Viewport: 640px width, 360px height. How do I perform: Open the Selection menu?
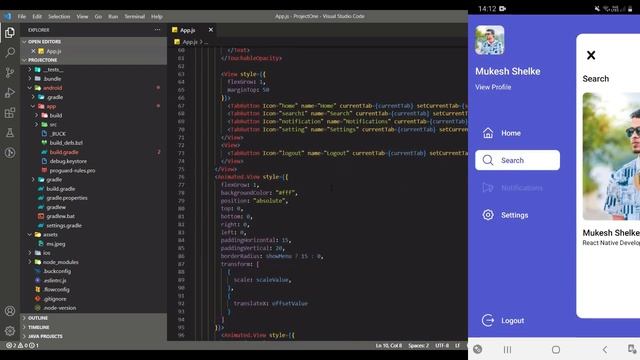point(59,16)
